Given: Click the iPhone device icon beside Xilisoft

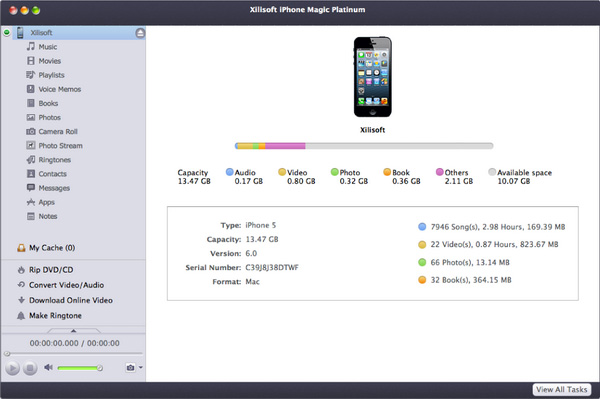Looking at the screenshot, I should [x=20, y=33].
